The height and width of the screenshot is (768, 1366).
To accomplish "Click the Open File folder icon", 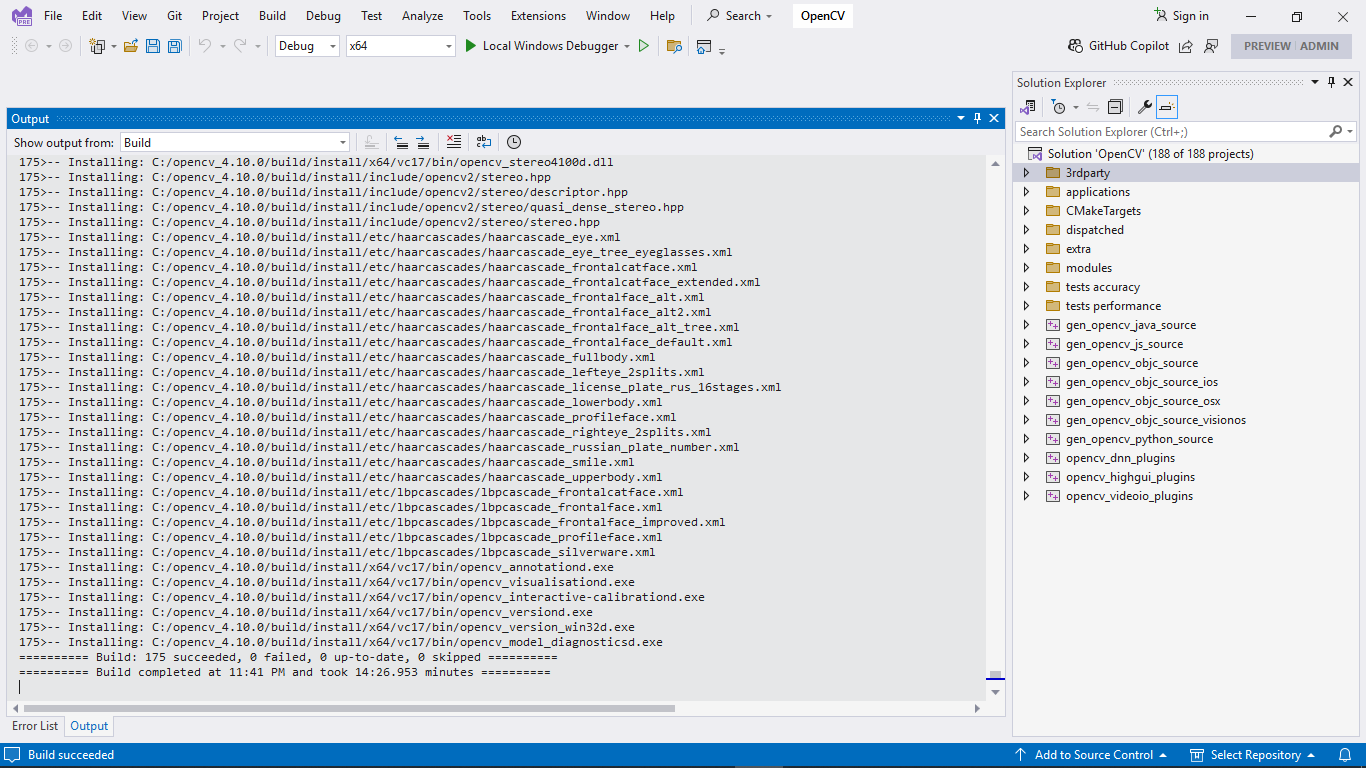I will pos(131,46).
